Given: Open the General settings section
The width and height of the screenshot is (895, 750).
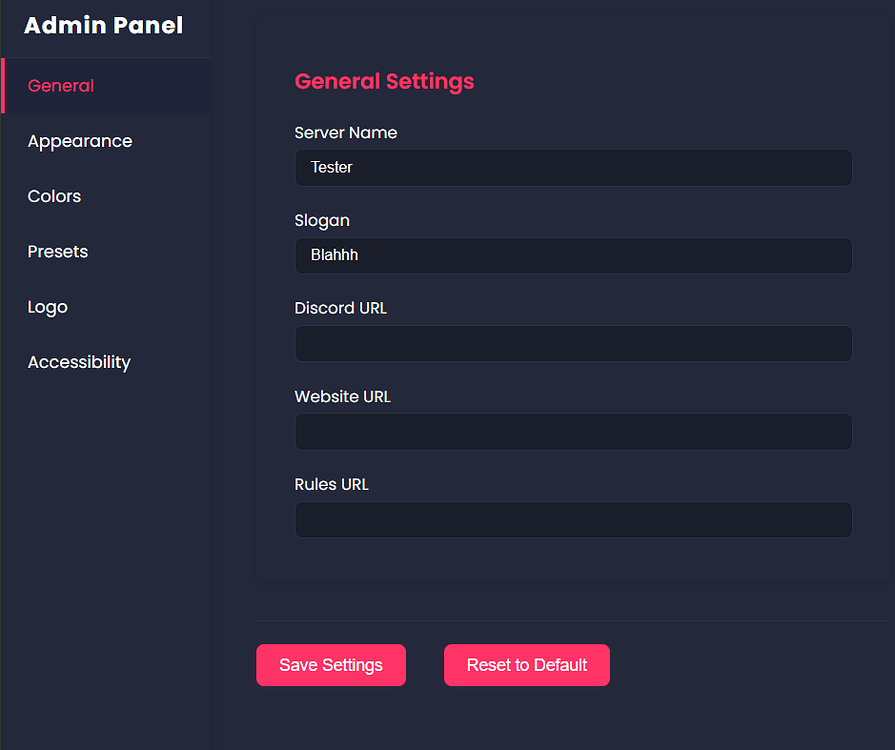Looking at the screenshot, I should coord(61,86).
